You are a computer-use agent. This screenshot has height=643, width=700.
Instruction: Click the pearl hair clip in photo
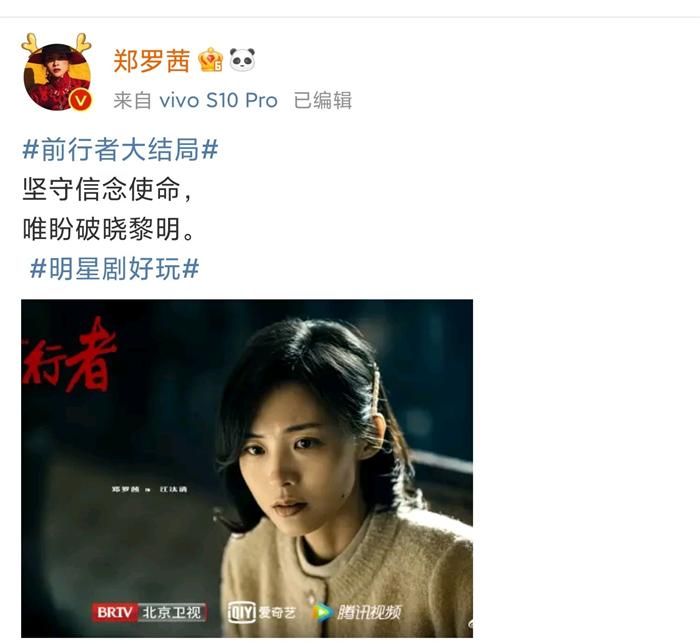376,393
